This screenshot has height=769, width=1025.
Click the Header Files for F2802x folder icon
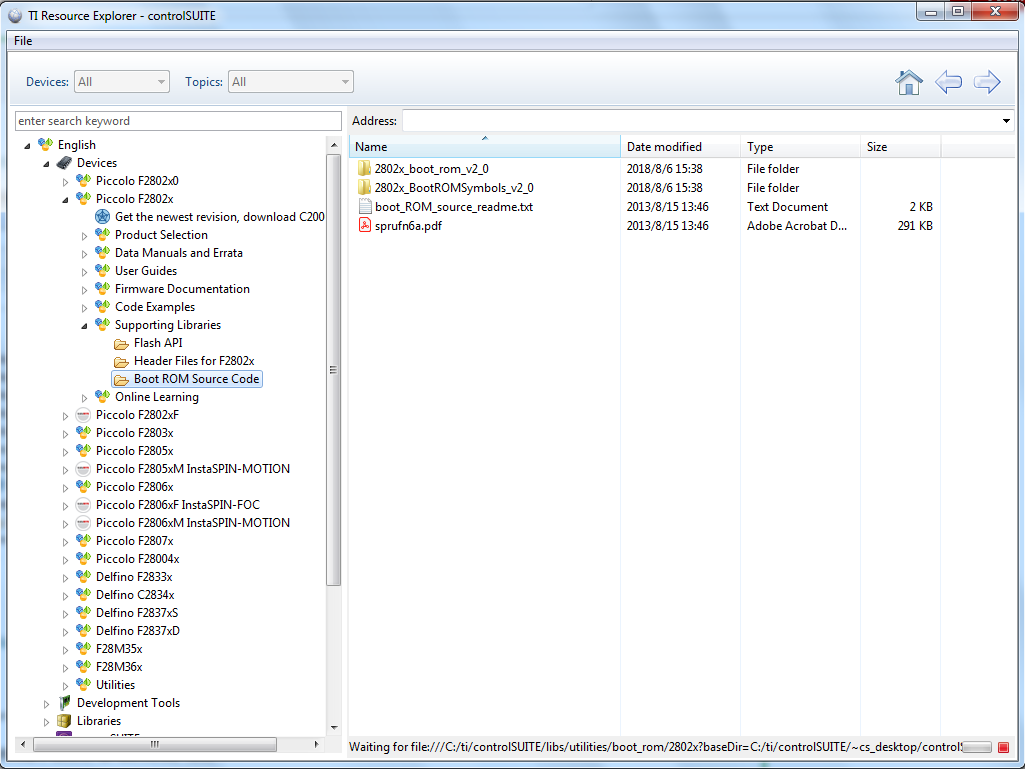coord(121,362)
